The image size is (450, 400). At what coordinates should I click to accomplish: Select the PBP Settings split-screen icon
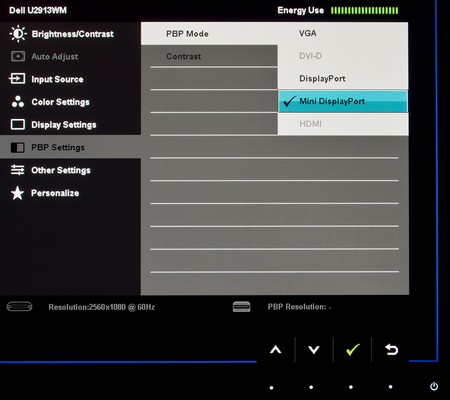[x=18, y=147]
